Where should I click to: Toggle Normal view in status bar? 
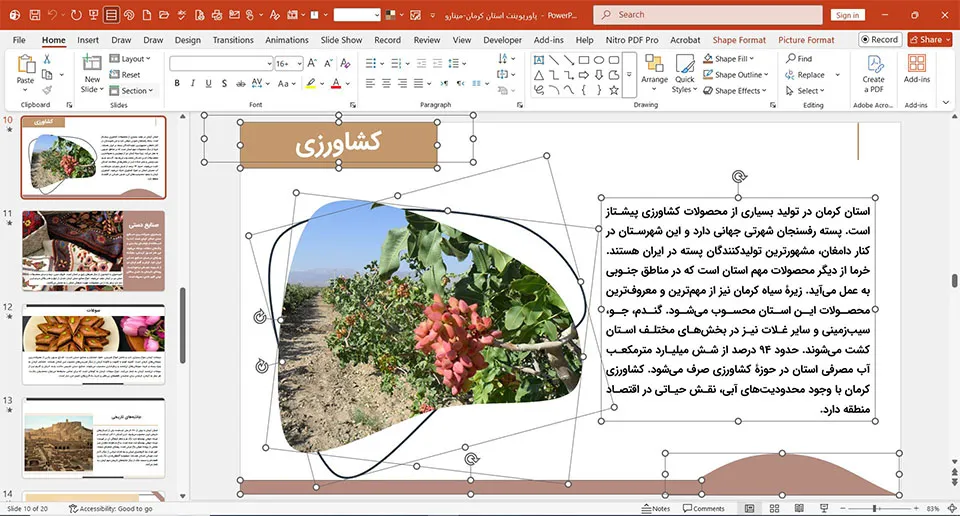(x=749, y=509)
